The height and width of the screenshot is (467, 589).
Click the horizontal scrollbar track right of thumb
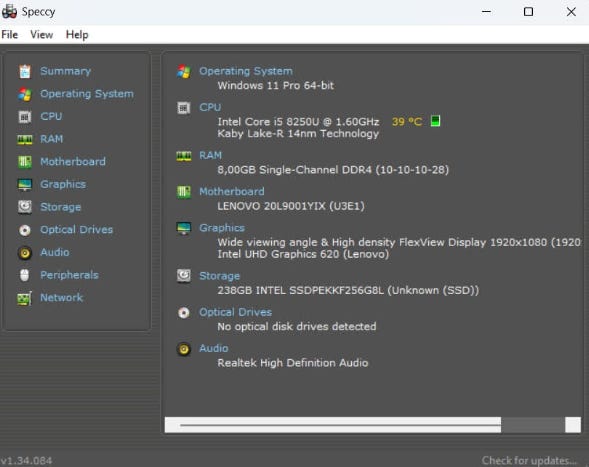tap(533, 425)
